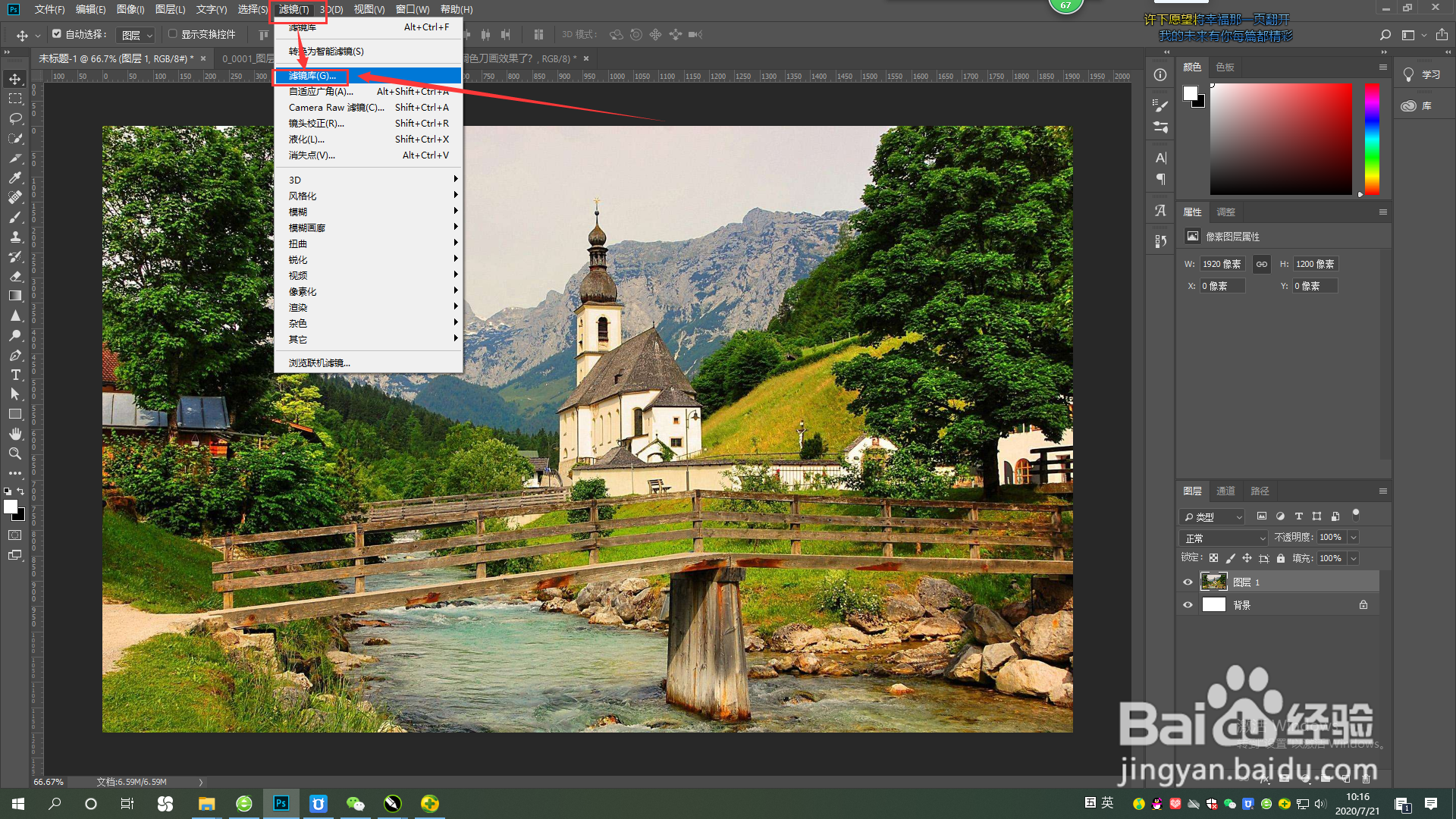Toggle Quick Mask mode icon
This screenshot has height=819, width=1456.
click(15, 535)
